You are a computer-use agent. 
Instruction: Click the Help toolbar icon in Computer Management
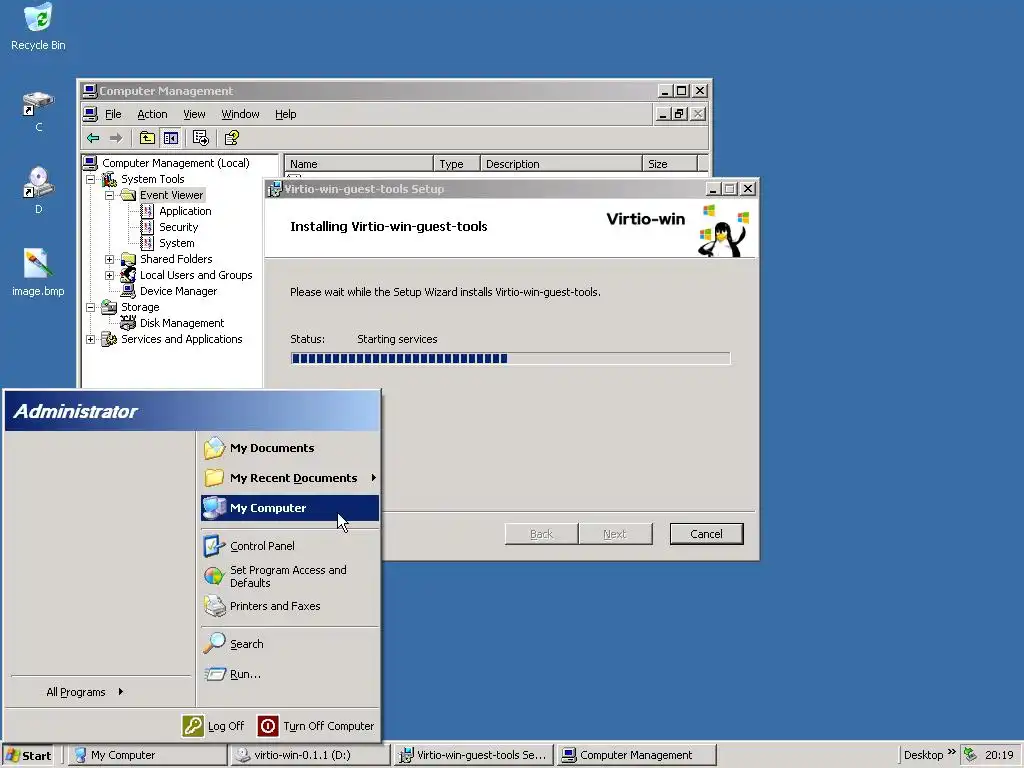(232, 138)
